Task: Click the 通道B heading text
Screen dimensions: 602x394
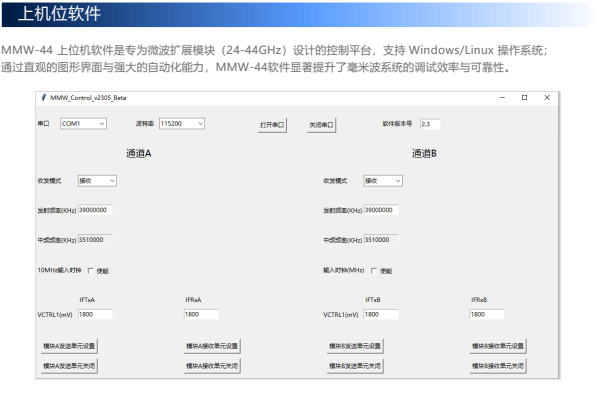Action: 424,154
